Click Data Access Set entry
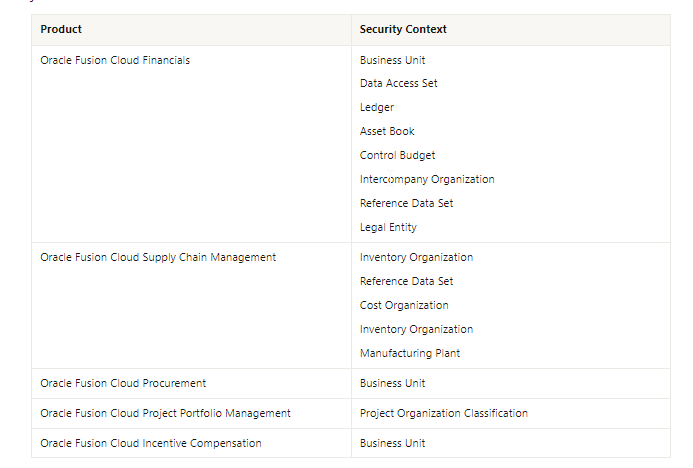 (399, 84)
